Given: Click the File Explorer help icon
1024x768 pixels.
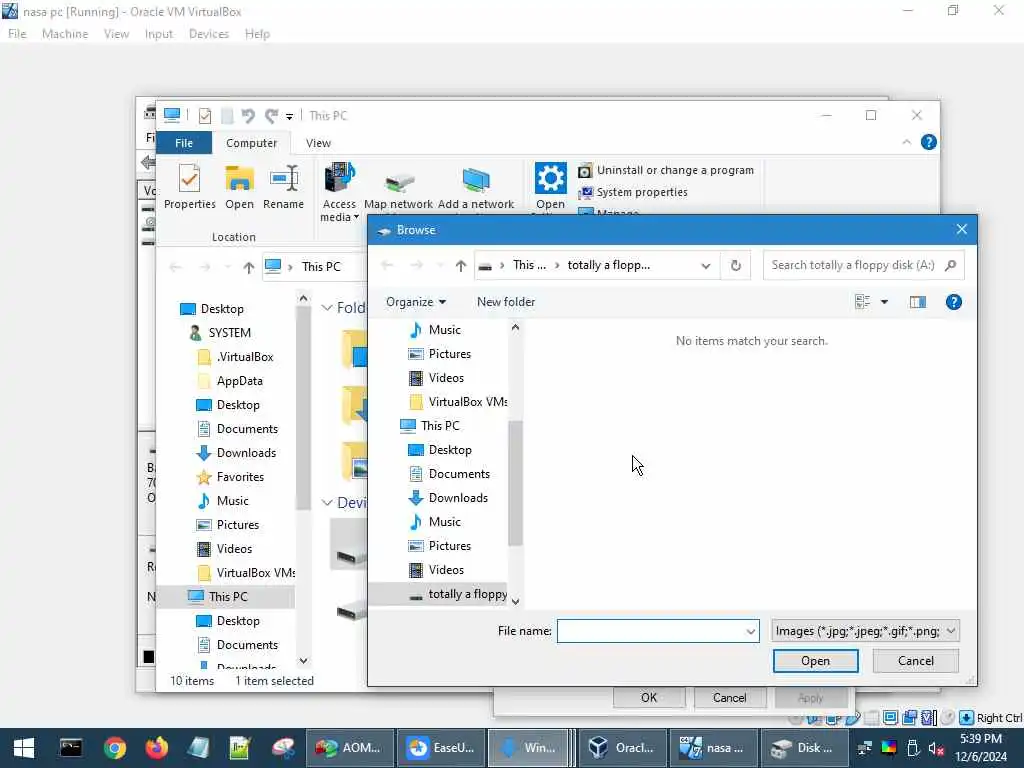Looking at the screenshot, I should (929, 142).
